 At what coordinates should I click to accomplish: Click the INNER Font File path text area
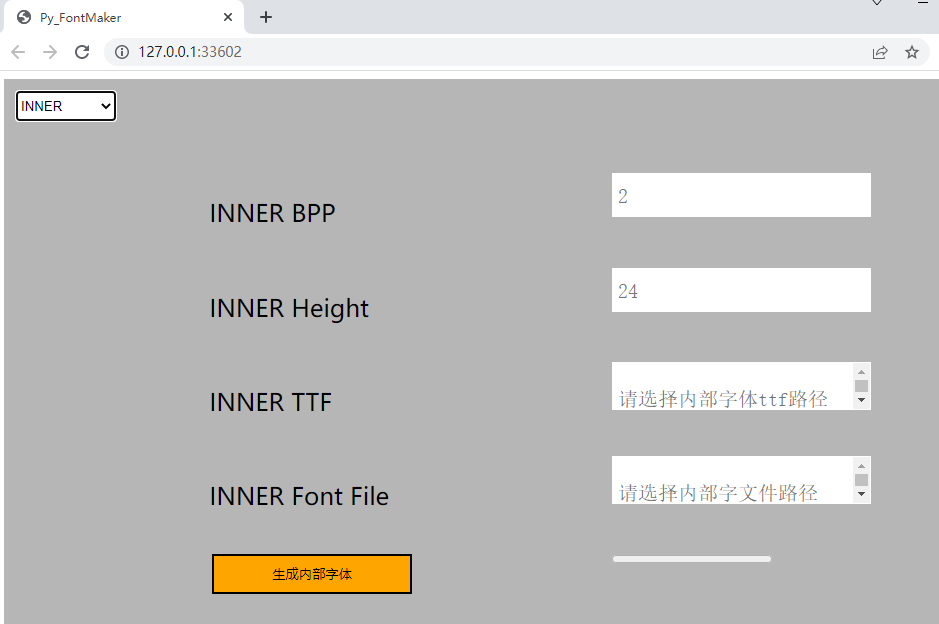coord(732,480)
